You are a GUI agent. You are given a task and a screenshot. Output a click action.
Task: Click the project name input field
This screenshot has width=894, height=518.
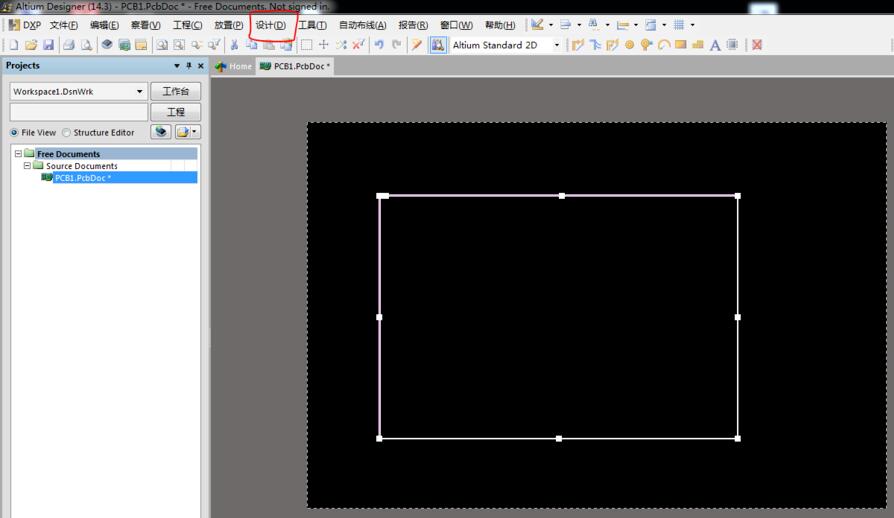tap(79, 112)
